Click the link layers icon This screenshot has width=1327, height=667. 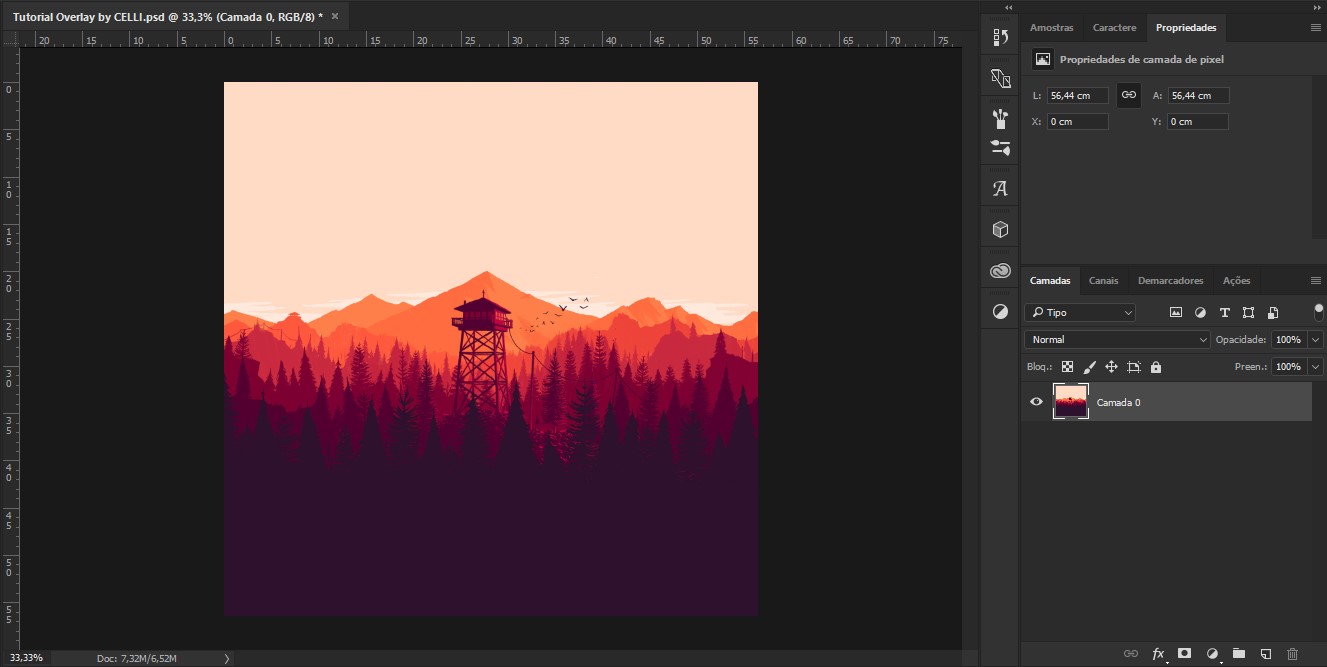point(1131,653)
